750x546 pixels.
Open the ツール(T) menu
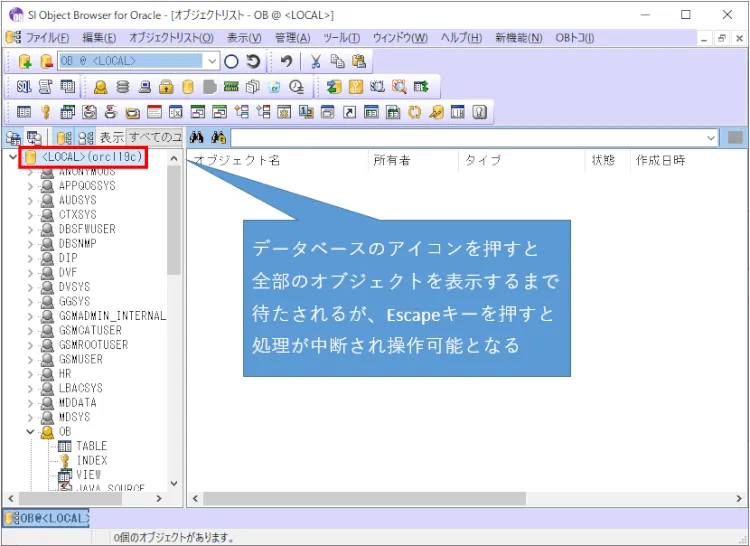(342, 38)
